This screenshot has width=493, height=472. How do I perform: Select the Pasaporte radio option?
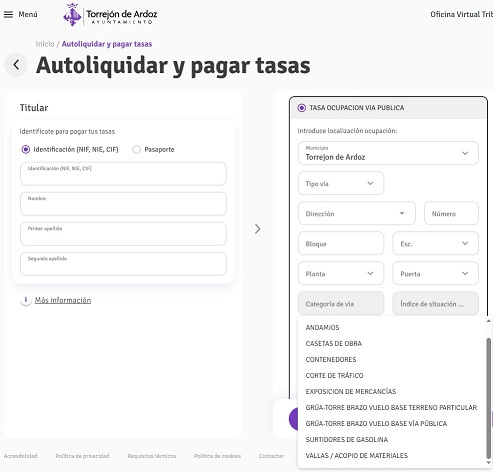(x=136, y=149)
